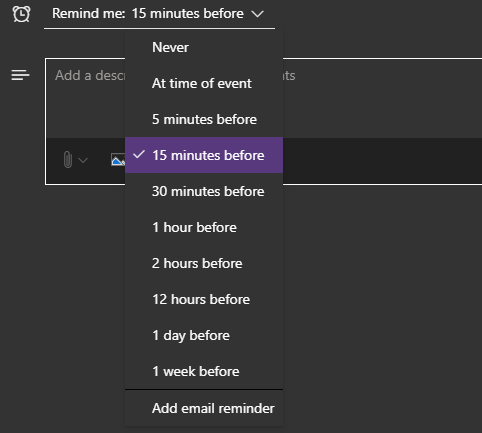This screenshot has height=433, width=482.
Task: Open the Remind me combo box
Action: click(159, 14)
